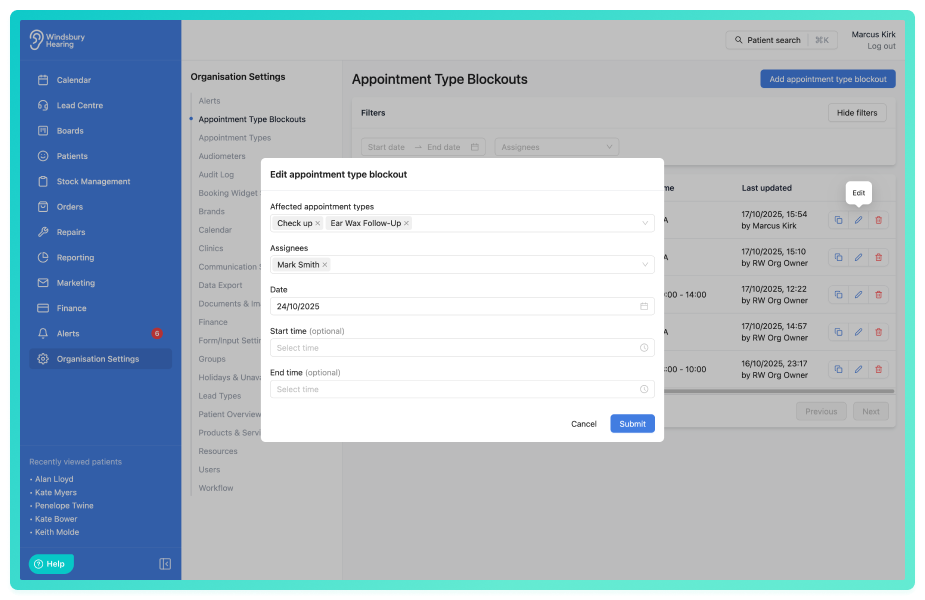Go to Next page of results
The width and height of the screenshot is (925, 600).
[x=871, y=411]
